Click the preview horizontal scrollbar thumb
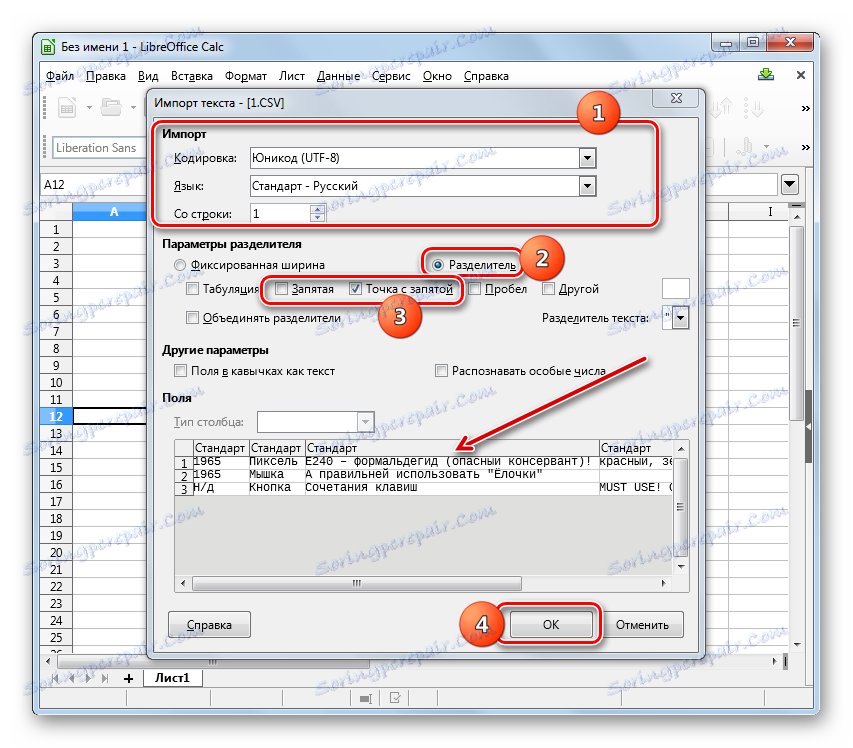The height and width of the screenshot is (748, 853). point(357,583)
